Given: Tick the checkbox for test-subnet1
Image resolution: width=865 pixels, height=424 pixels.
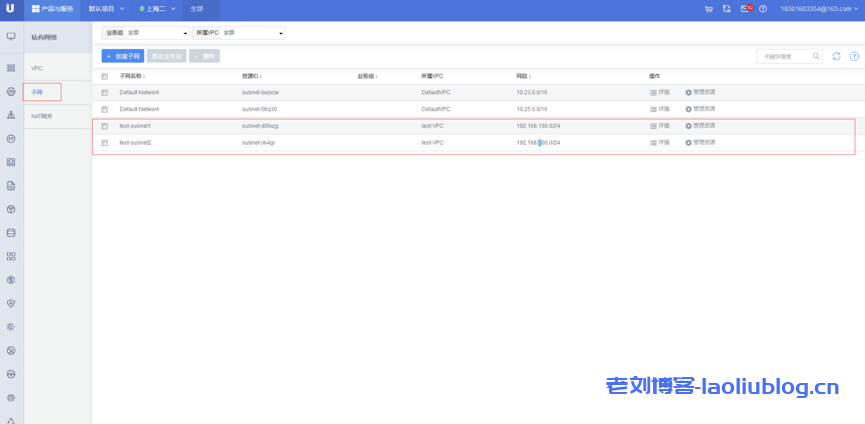Looking at the screenshot, I should (104, 126).
